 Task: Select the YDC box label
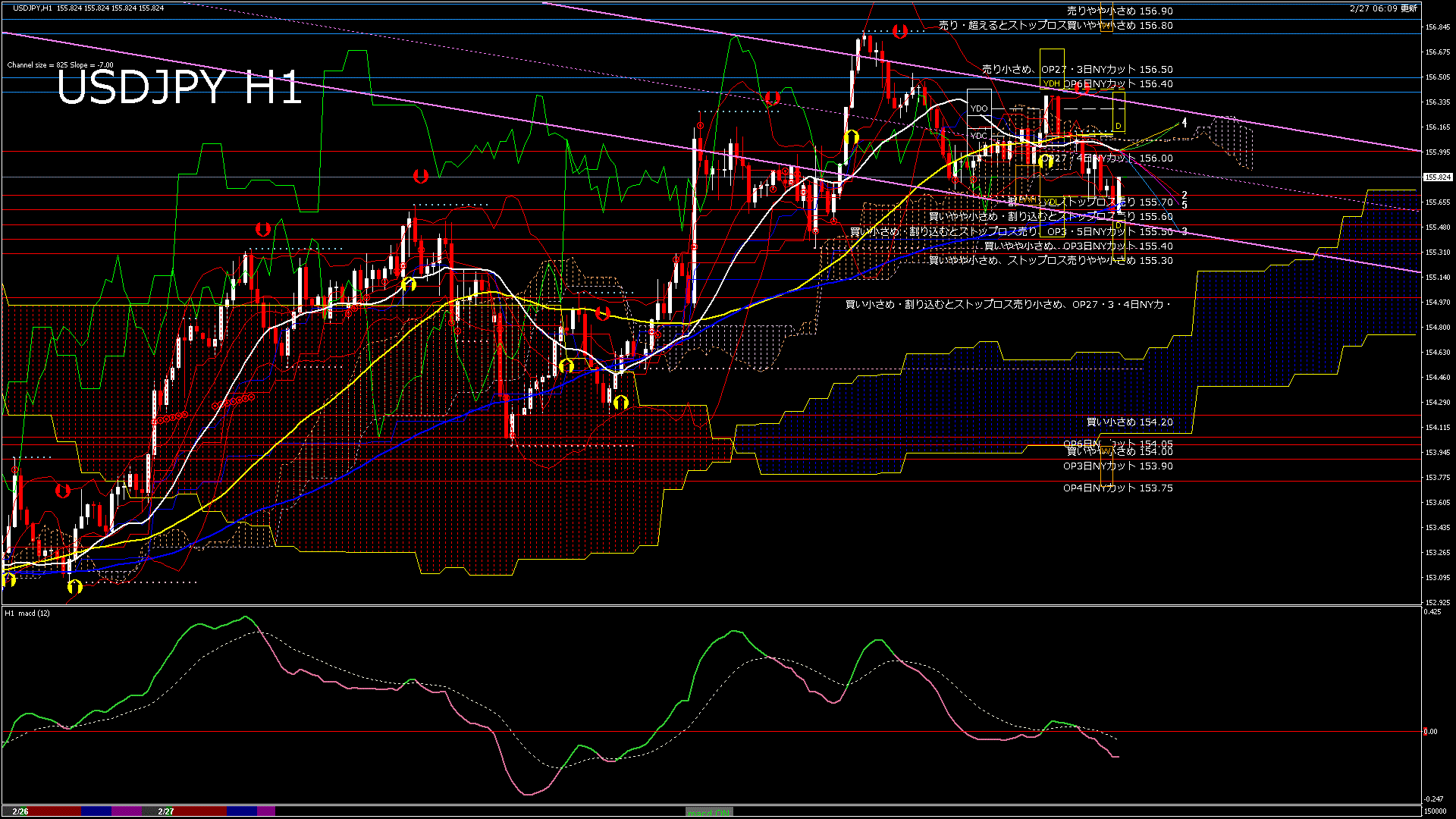[x=979, y=136]
